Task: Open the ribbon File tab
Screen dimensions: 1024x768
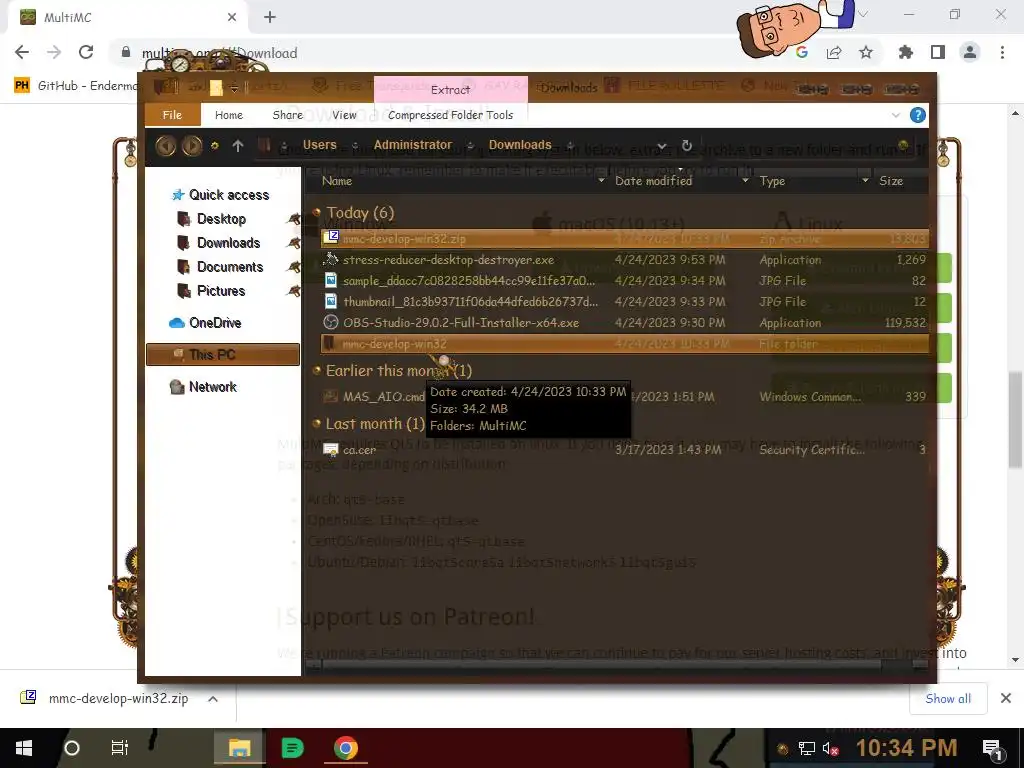Action: [x=172, y=115]
